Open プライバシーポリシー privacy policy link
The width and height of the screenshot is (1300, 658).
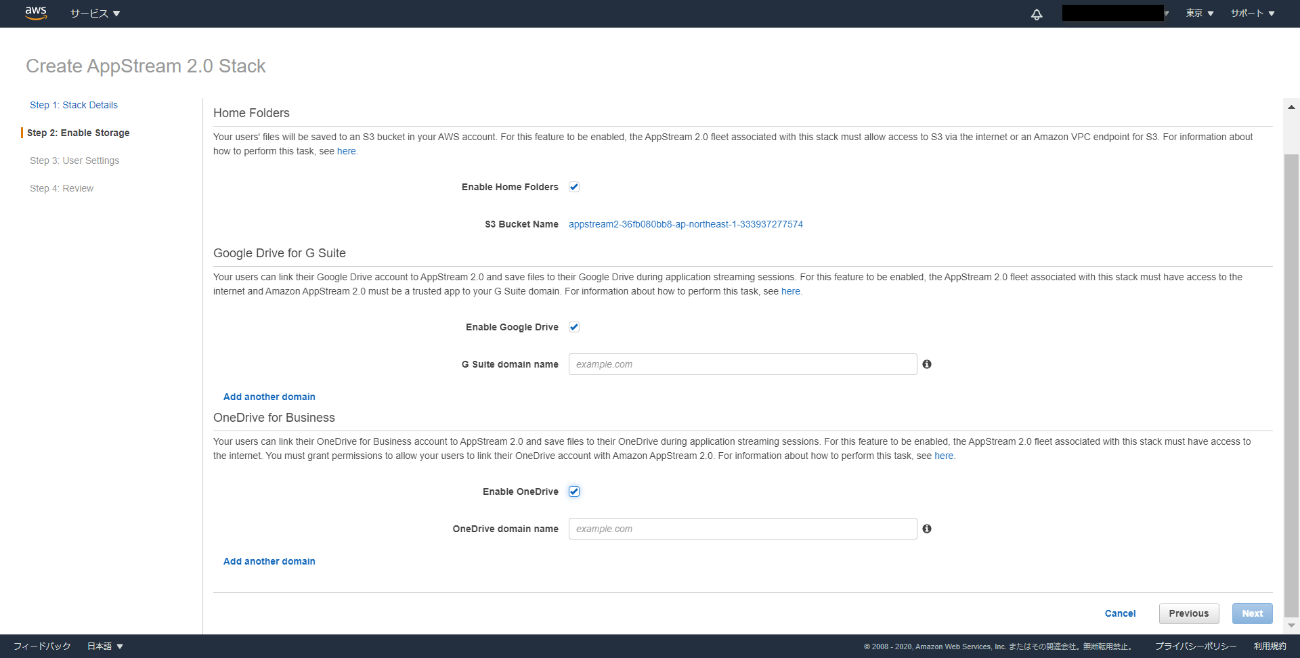click(x=1195, y=646)
